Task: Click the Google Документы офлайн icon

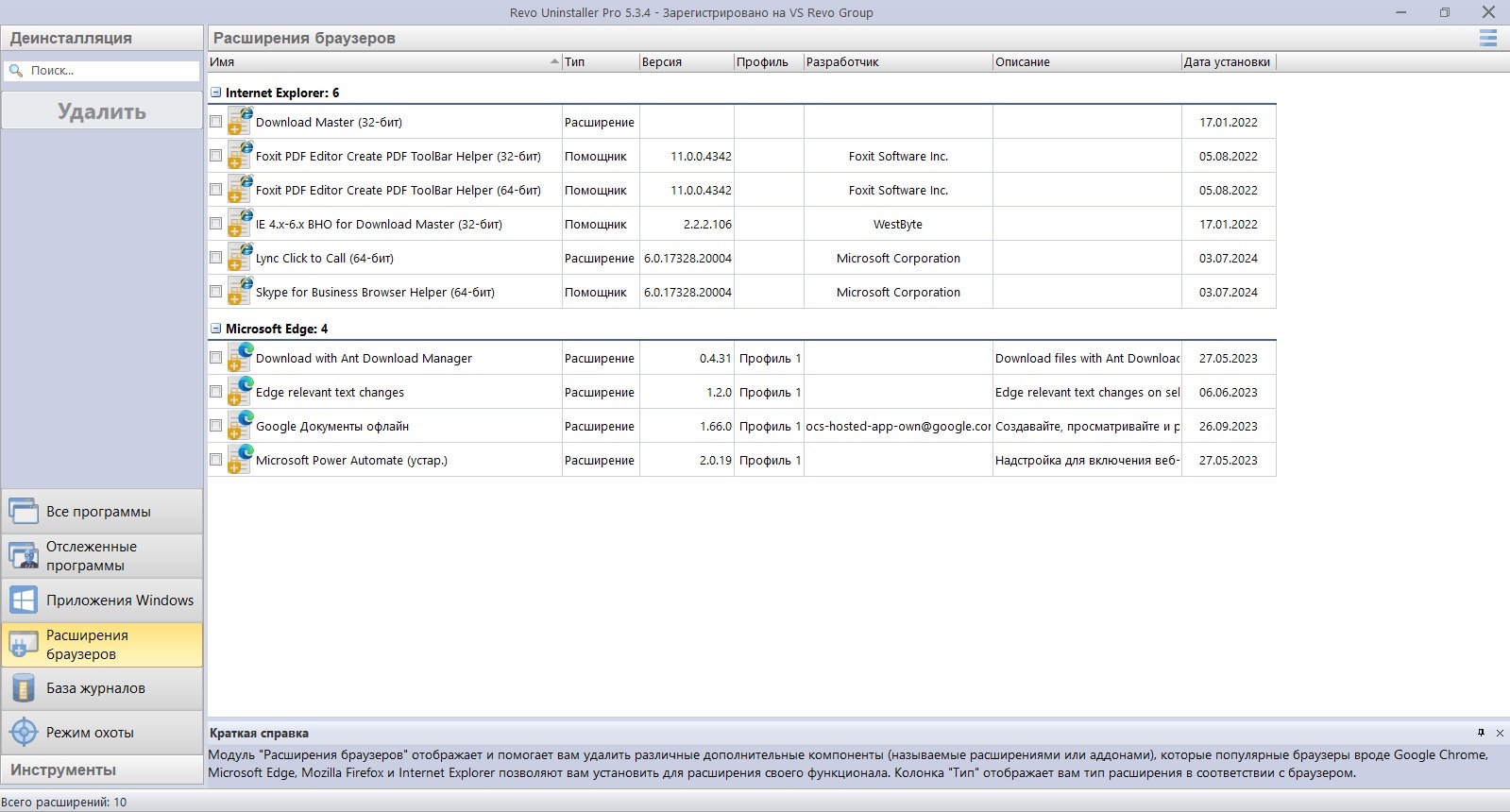Action: pyautogui.click(x=240, y=426)
